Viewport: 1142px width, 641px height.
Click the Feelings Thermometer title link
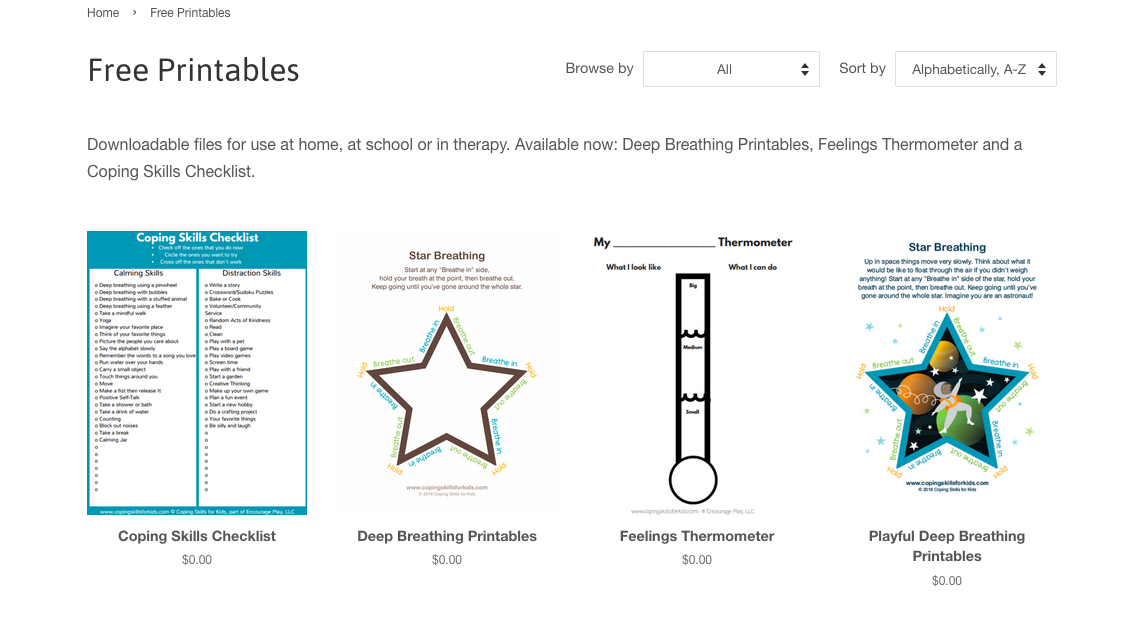(697, 536)
